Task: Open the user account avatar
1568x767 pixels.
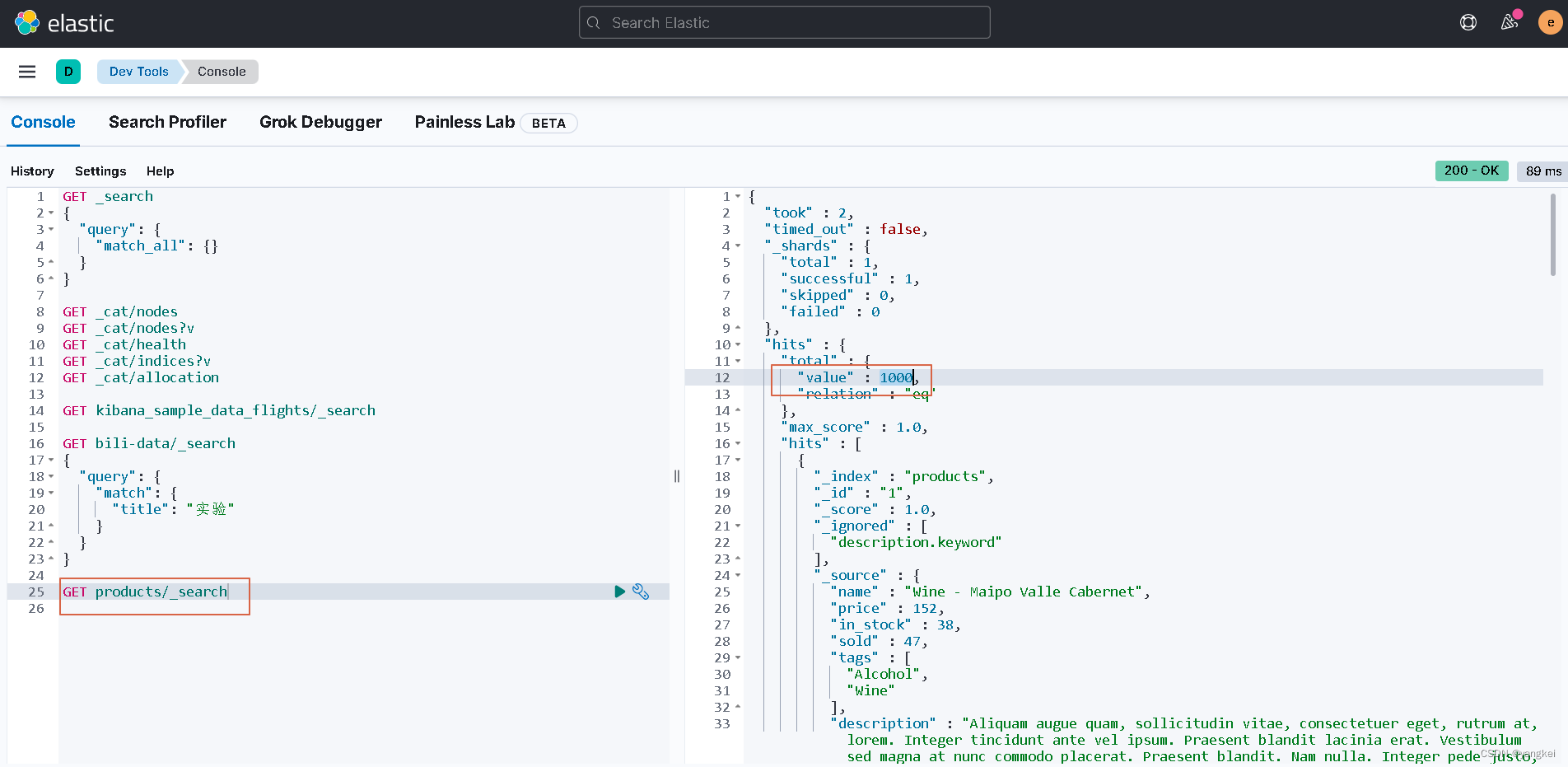Action: pyautogui.click(x=1551, y=23)
